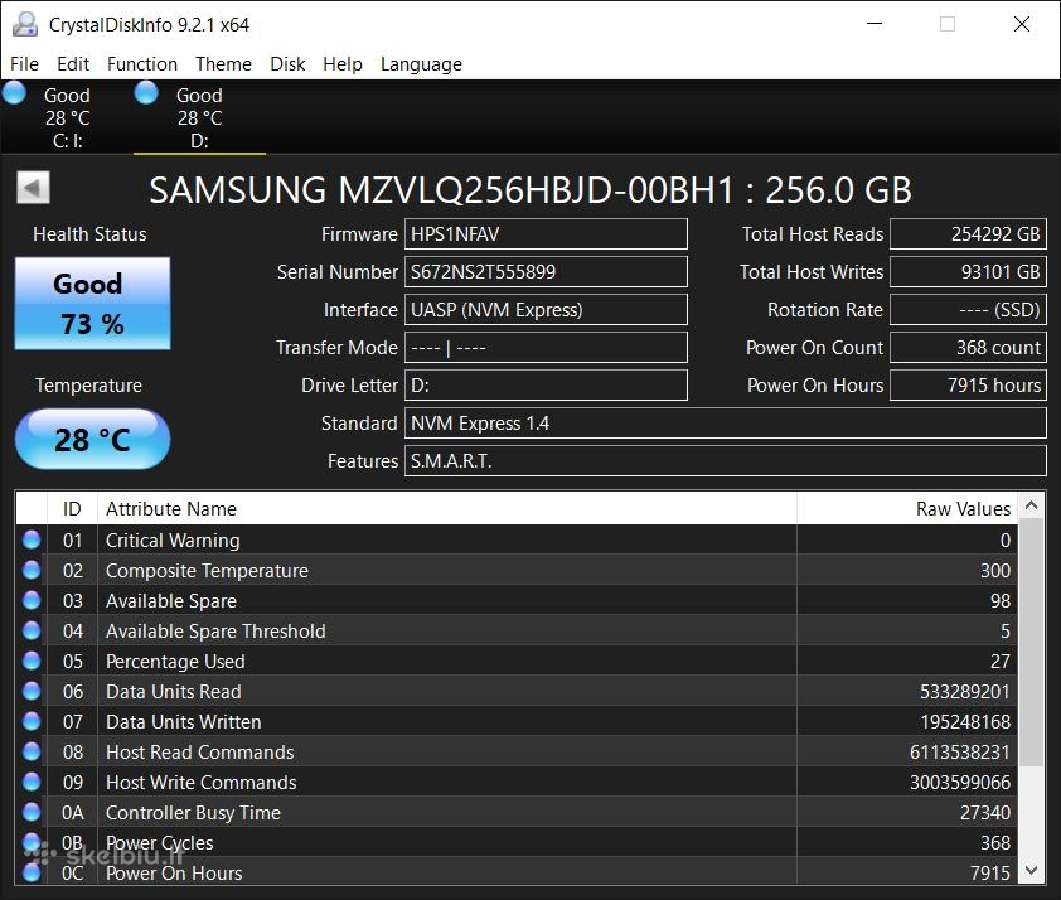The width and height of the screenshot is (1061, 900).
Task: Click the Available Spare raw value 98
Action: 1000,601
